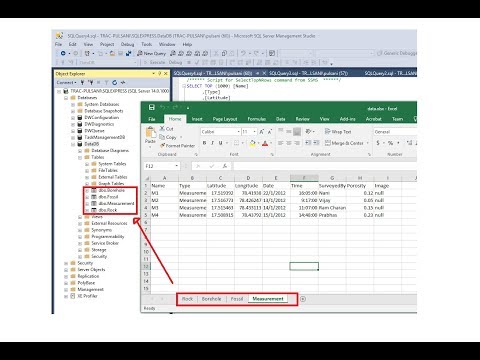Click the Save All icon in SSMS toolbar
The width and height of the screenshot is (480, 360).
pyautogui.click(x=128, y=53)
